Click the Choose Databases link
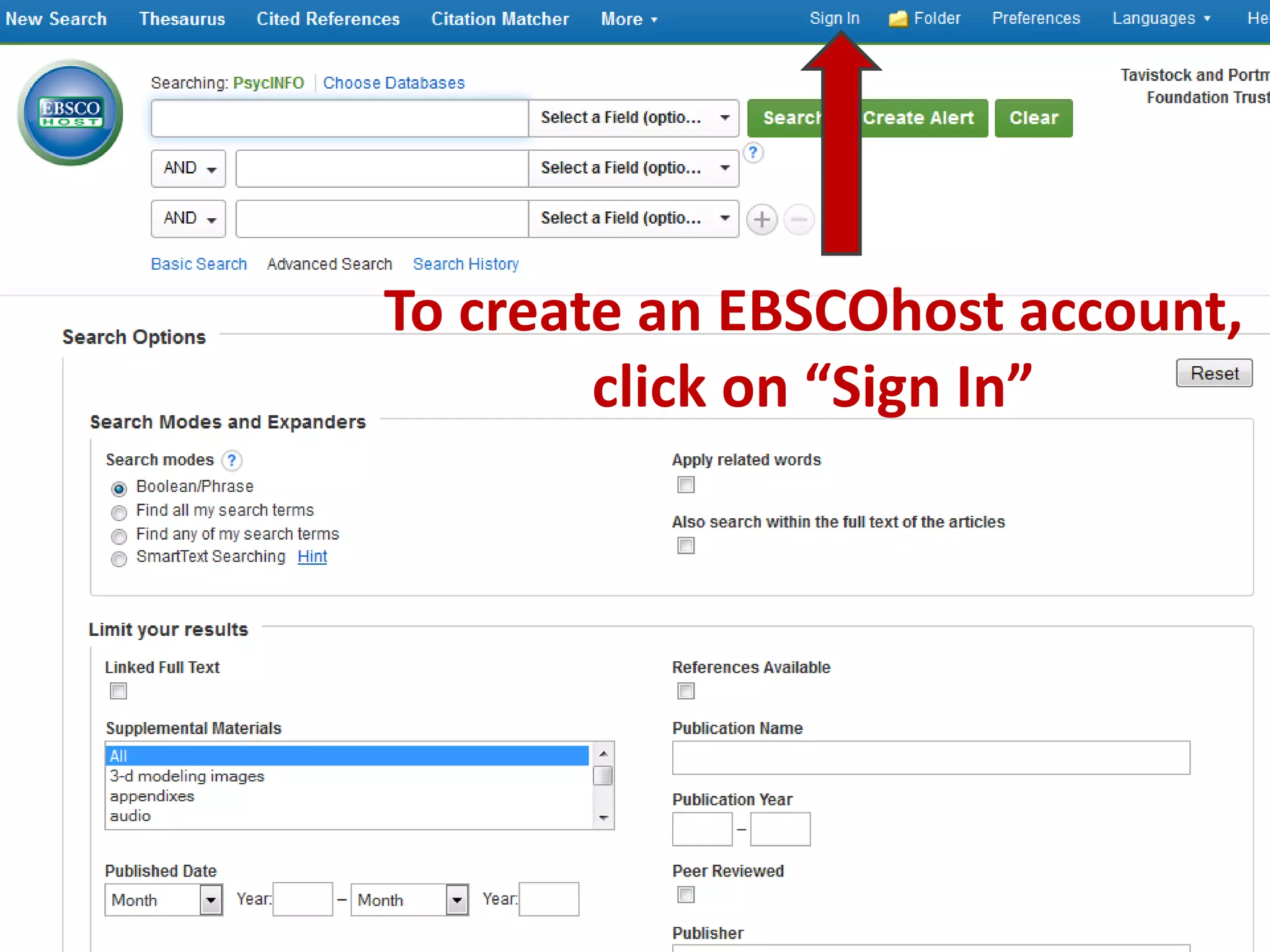The image size is (1270, 952). click(x=394, y=83)
